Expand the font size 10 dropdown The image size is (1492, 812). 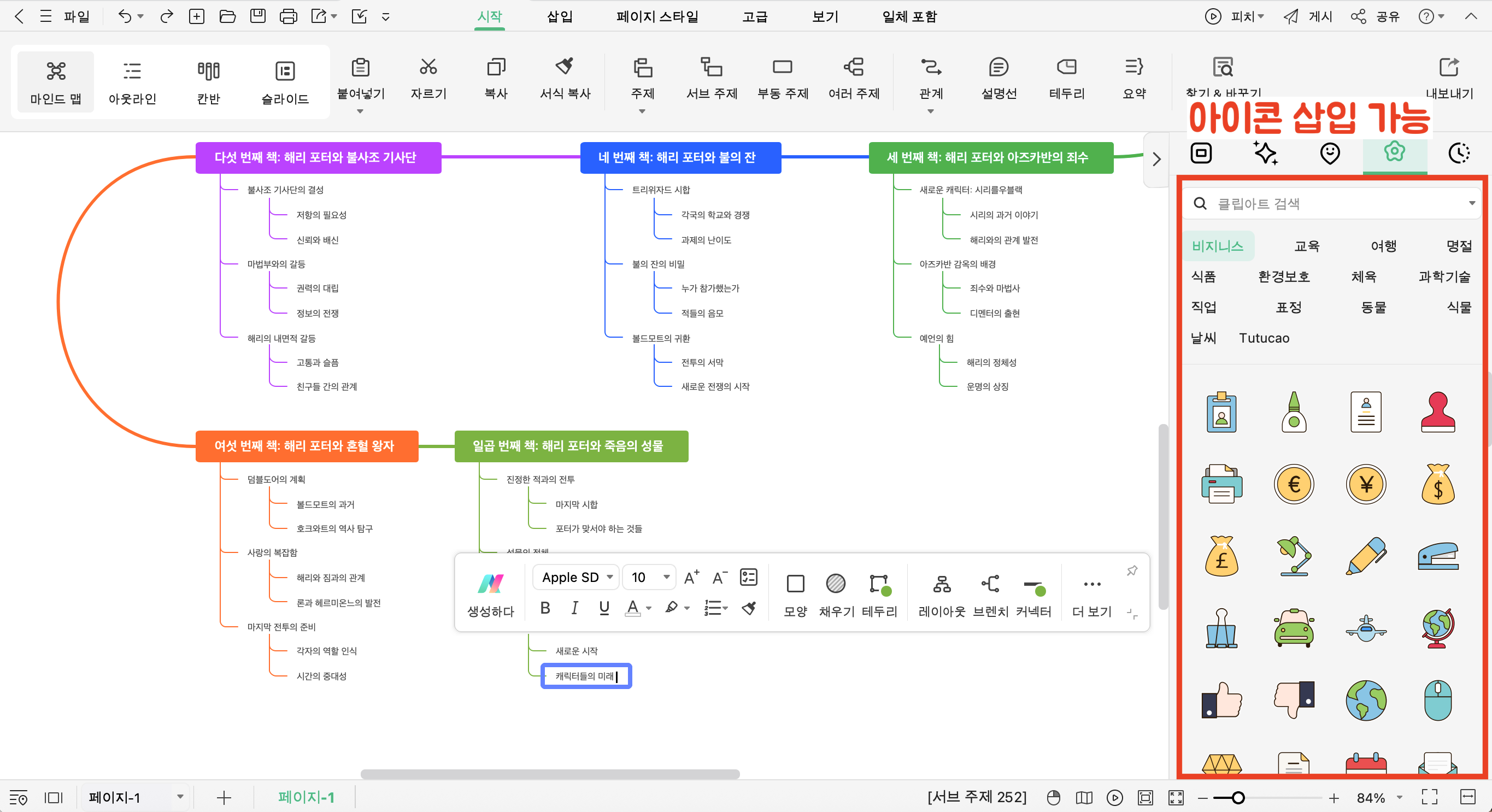point(666,578)
